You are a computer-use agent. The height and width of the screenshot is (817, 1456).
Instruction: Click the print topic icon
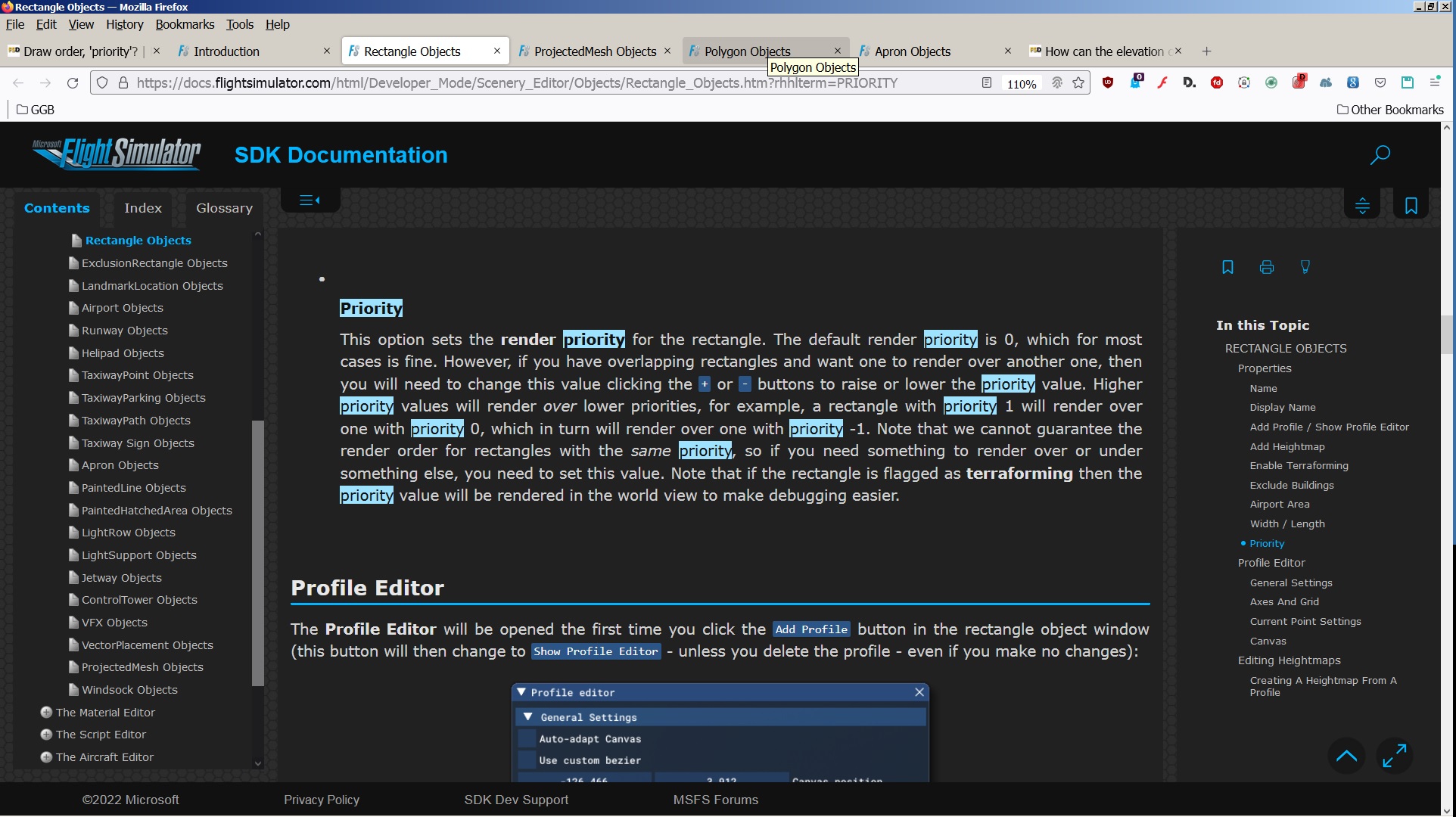click(1266, 267)
